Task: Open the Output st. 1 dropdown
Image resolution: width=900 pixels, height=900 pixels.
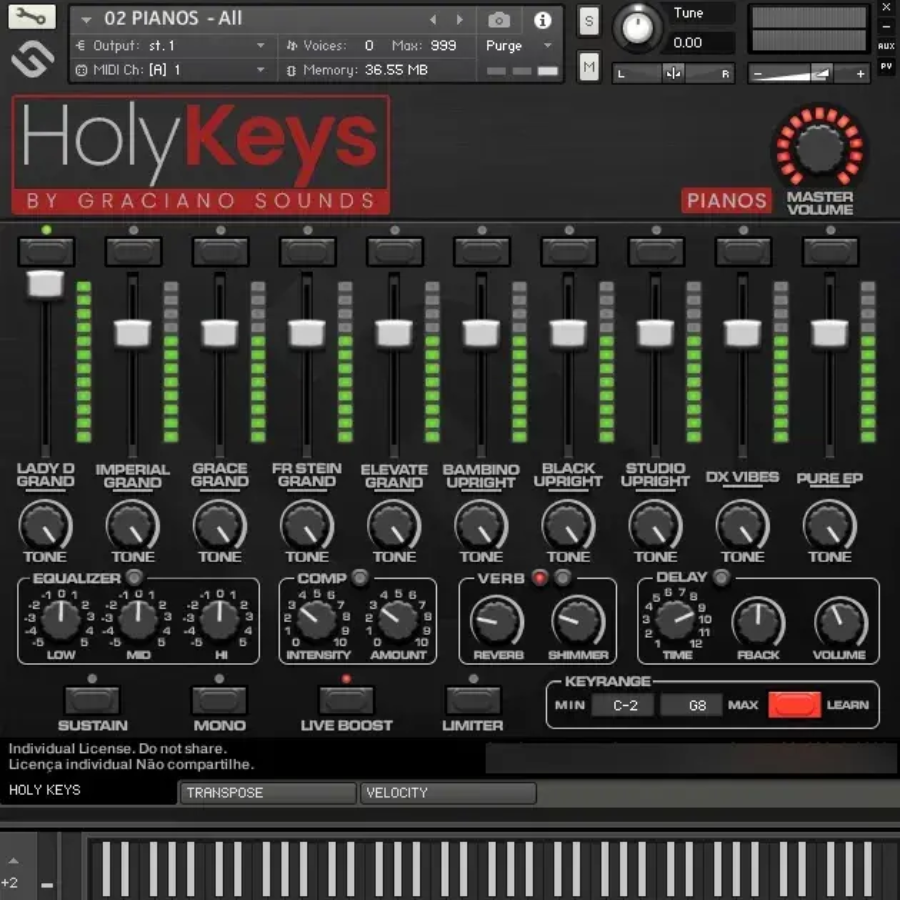Action: coord(170,45)
